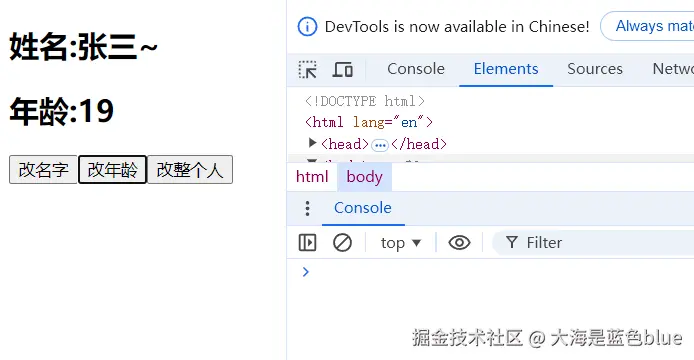694x360 pixels.
Task: Select the DOCTYPE html line
Action: pos(365,101)
